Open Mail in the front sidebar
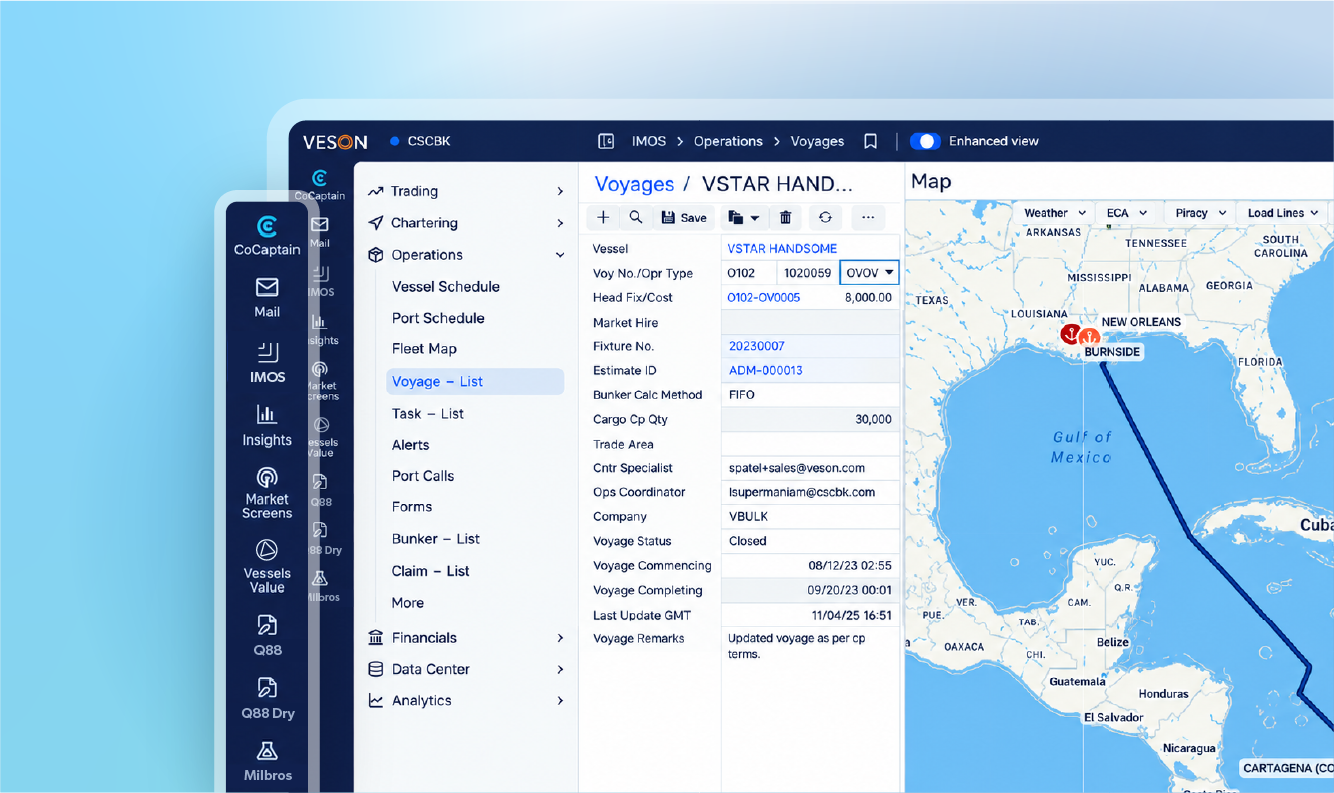The image size is (1334, 793). pos(267,297)
